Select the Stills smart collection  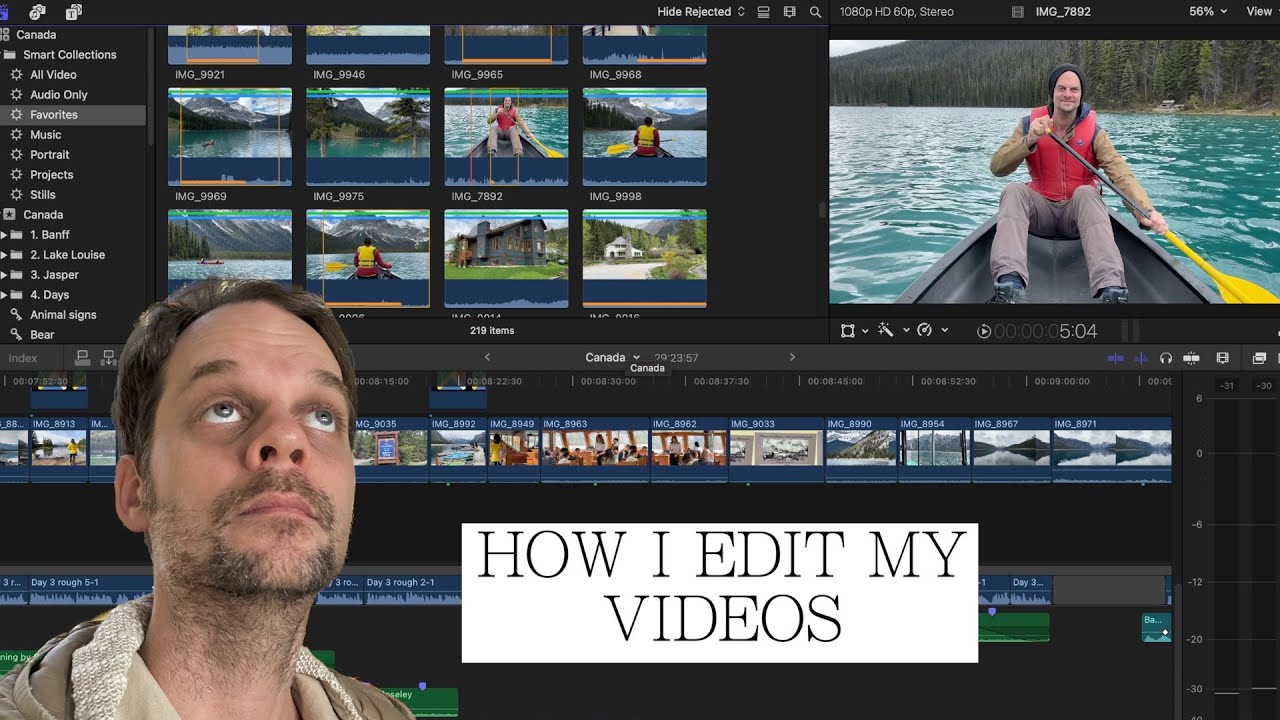(x=42, y=195)
